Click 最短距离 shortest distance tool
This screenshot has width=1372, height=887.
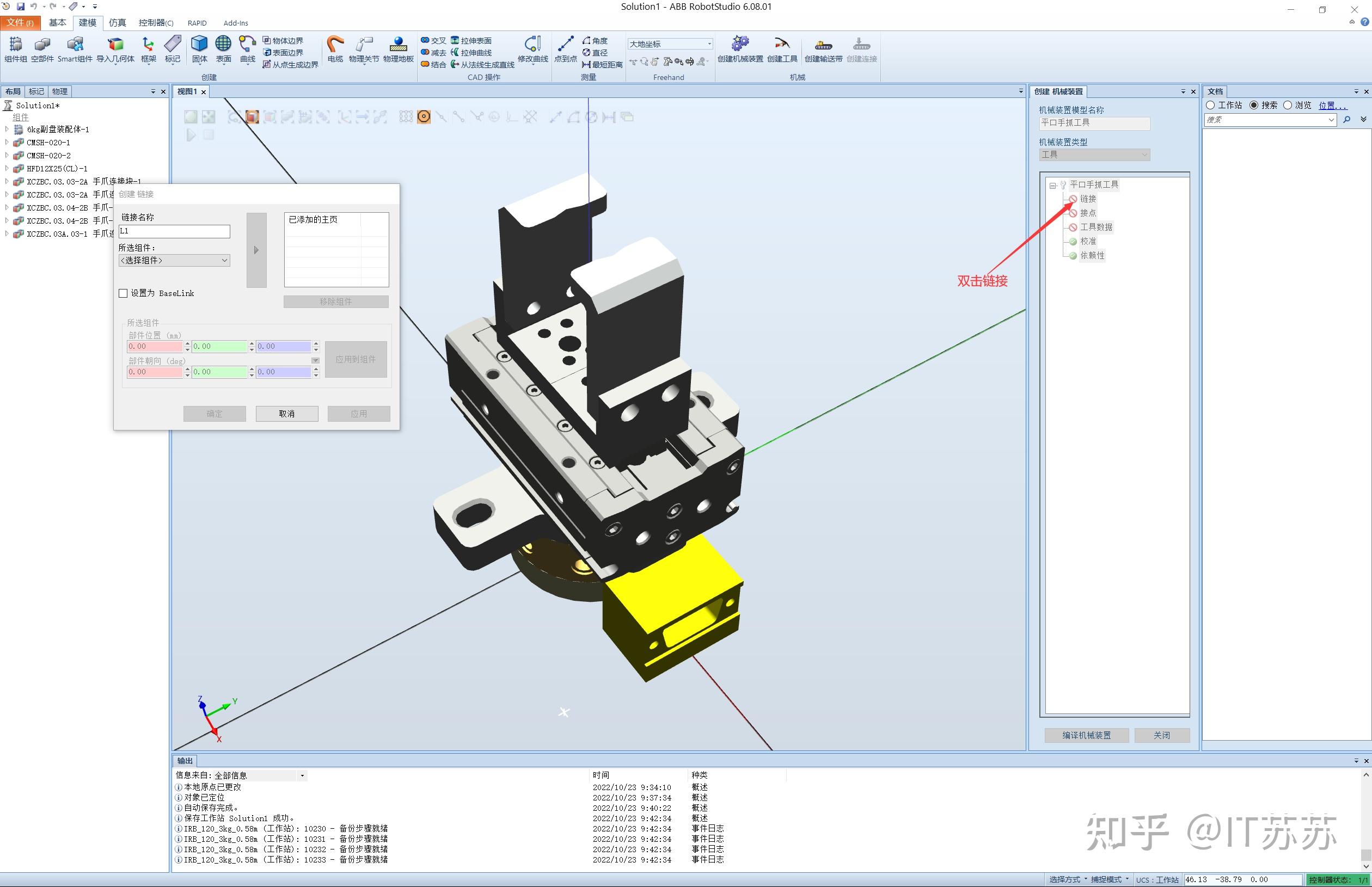[x=603, y=65]
